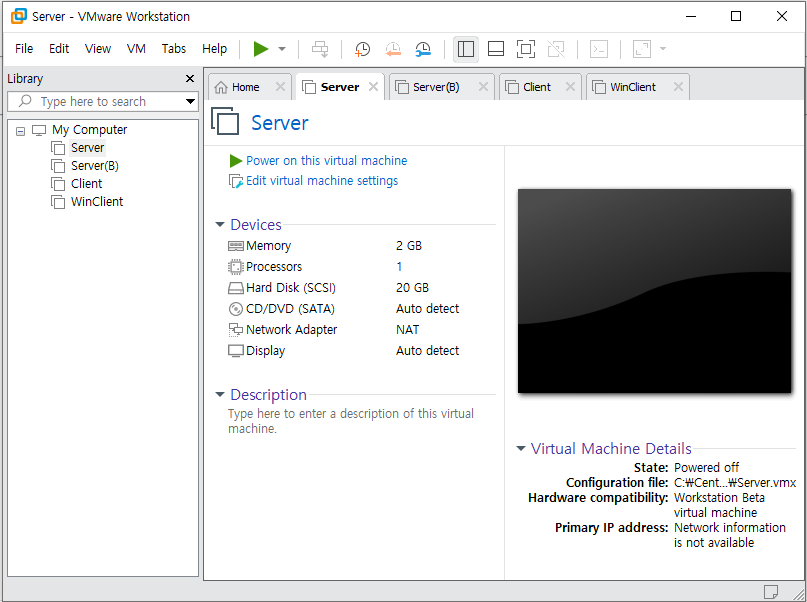Select Server(B) in the library tree
Image resolution: width=807 pixels, height=602 pixels.
click(94, 166)
